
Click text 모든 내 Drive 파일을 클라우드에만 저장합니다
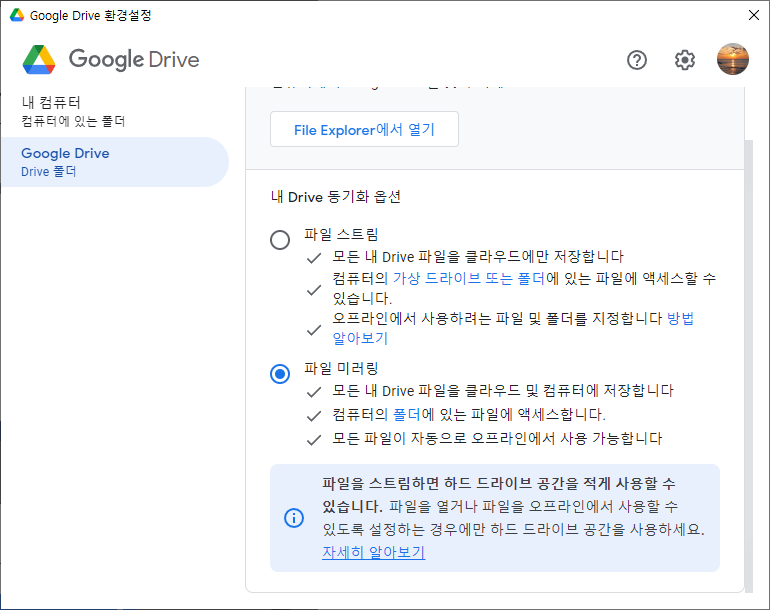point(478,256)
